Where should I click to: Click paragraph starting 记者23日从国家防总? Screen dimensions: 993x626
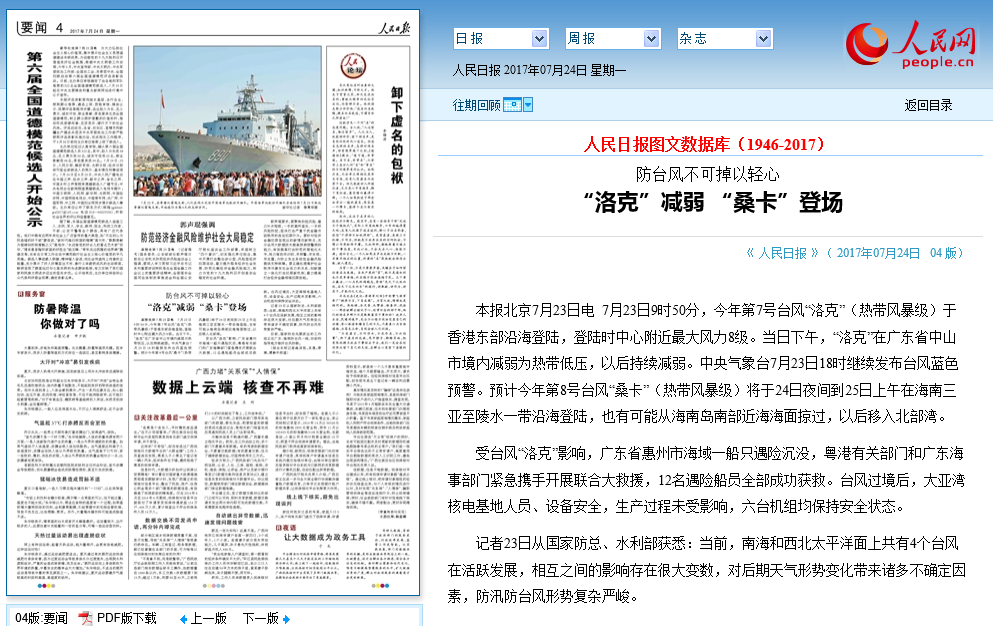click(x=706, y=570)
